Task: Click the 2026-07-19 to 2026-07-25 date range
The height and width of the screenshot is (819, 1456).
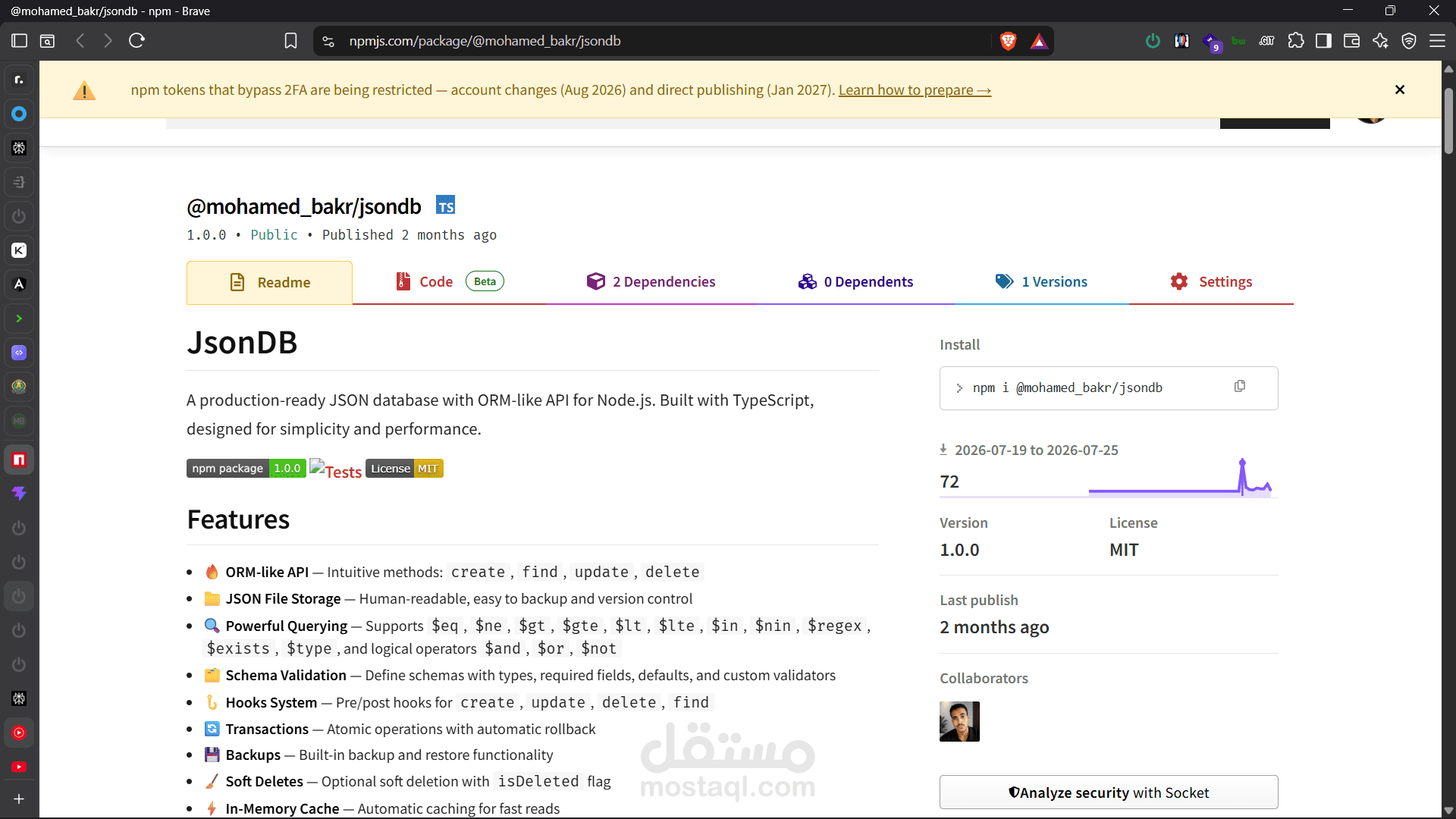Action: point(1036,450)
